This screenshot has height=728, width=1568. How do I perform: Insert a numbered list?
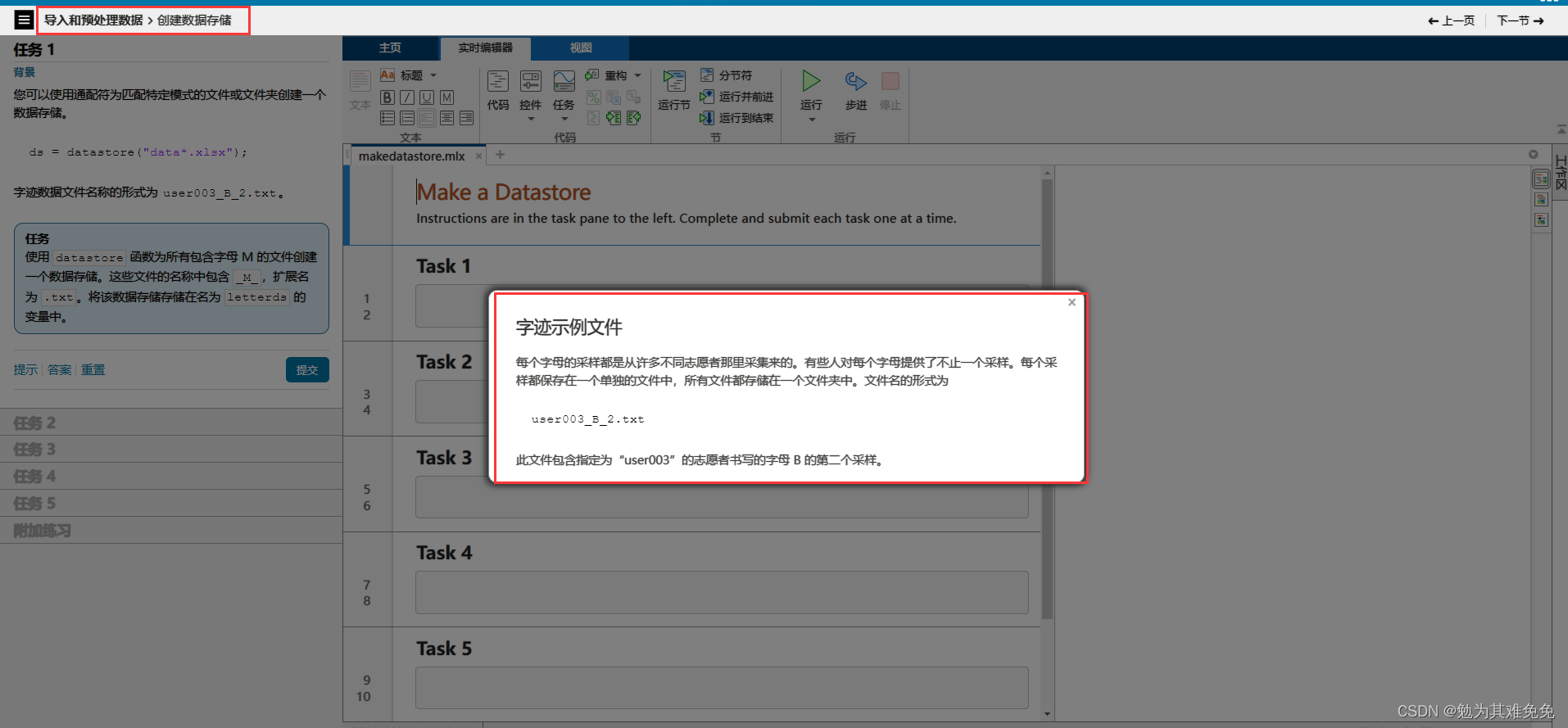tap(407, 118)
